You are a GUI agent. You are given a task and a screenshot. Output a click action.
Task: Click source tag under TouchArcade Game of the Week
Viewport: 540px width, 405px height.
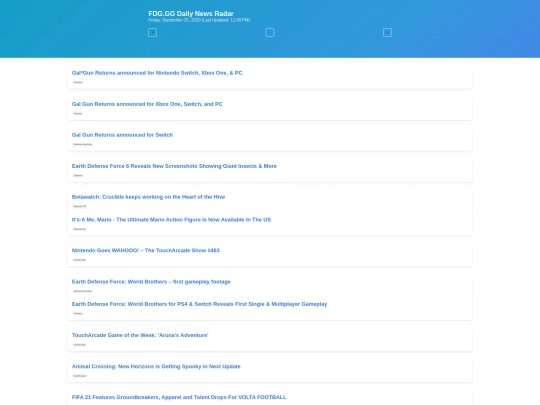80,344
